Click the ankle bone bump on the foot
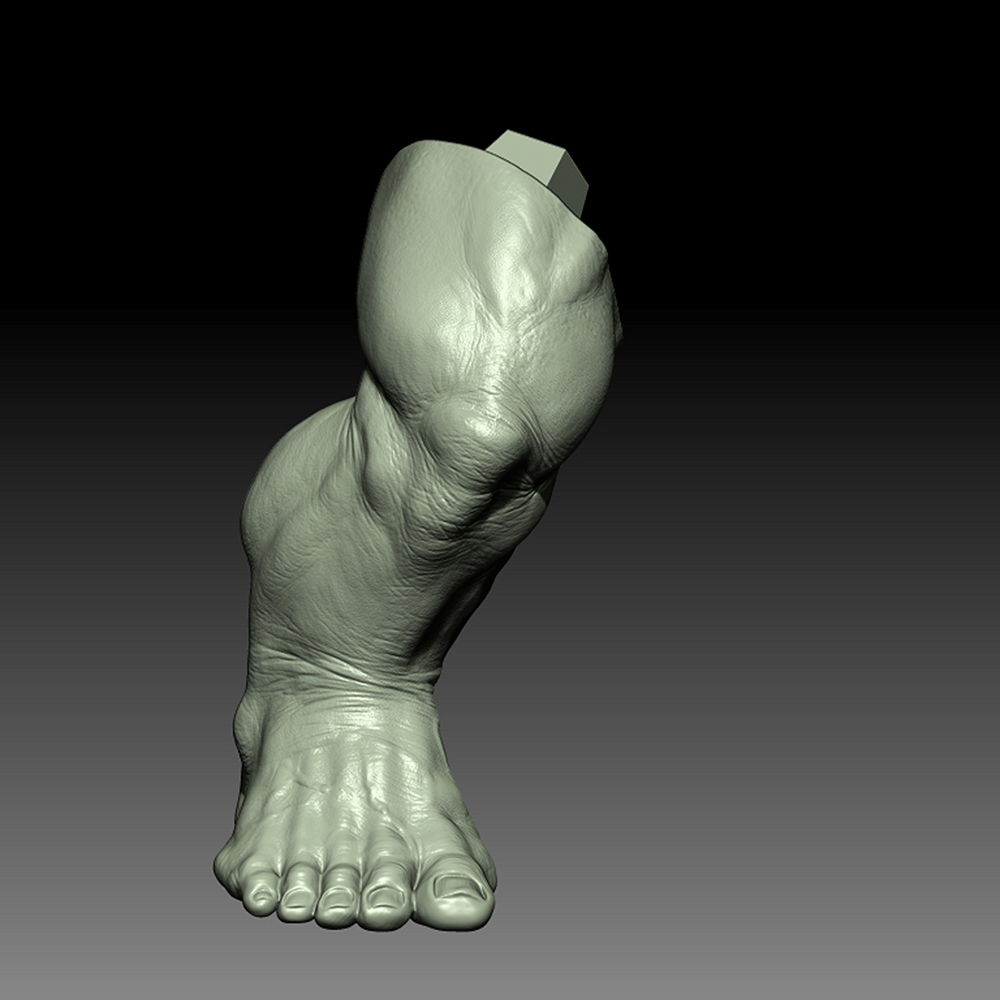Screen dimensions: 1000x1000 [245, 727]
